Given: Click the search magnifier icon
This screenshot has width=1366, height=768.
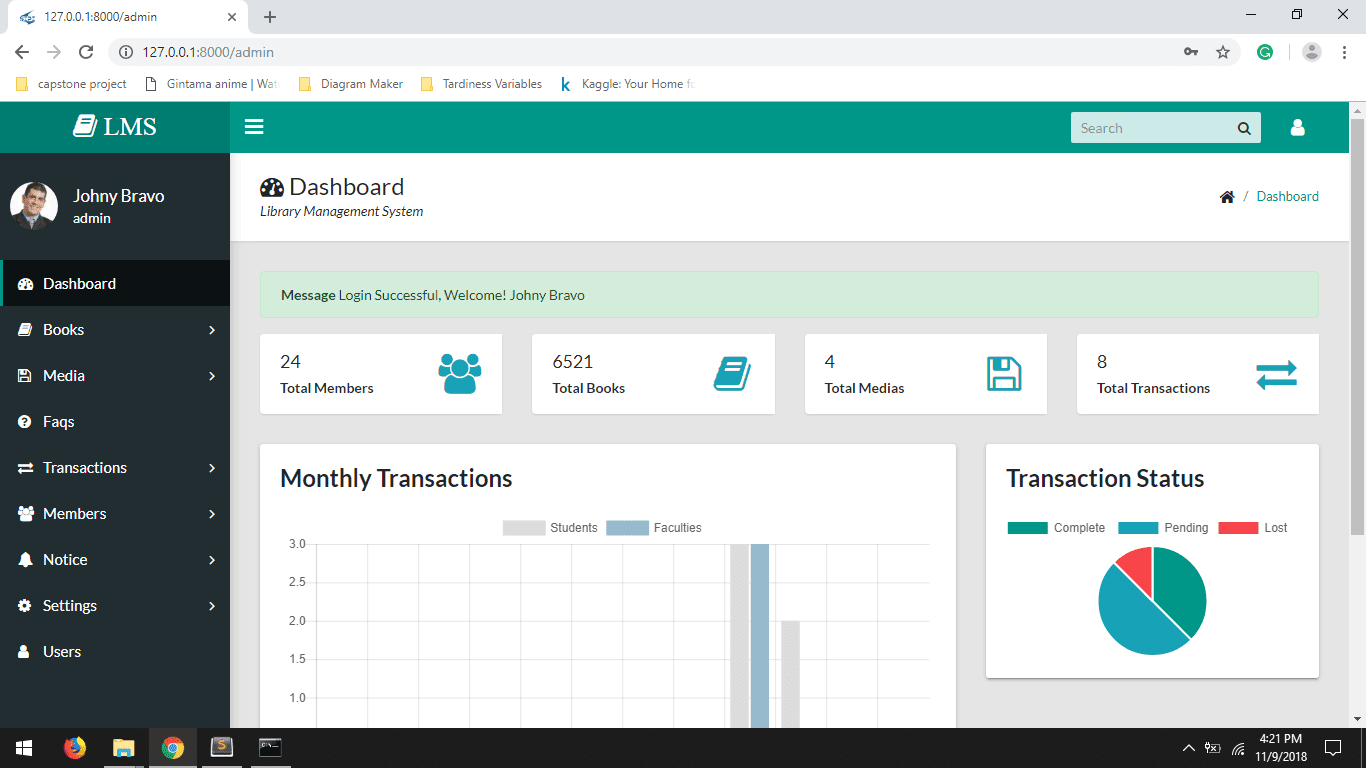Looking at the screenshot, I should [1243, 127].
